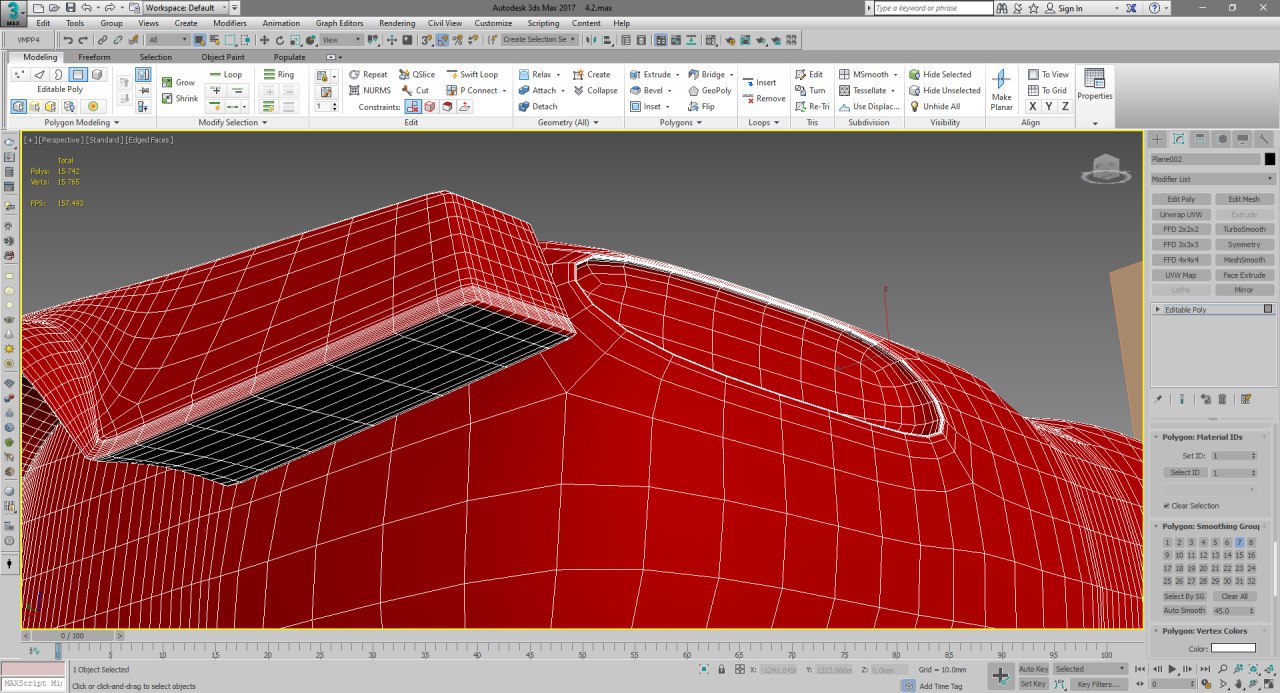Open the reference coordinate View dropdown
The image size is (1280, 693).
pyautogui.click(x=341, y=40)
